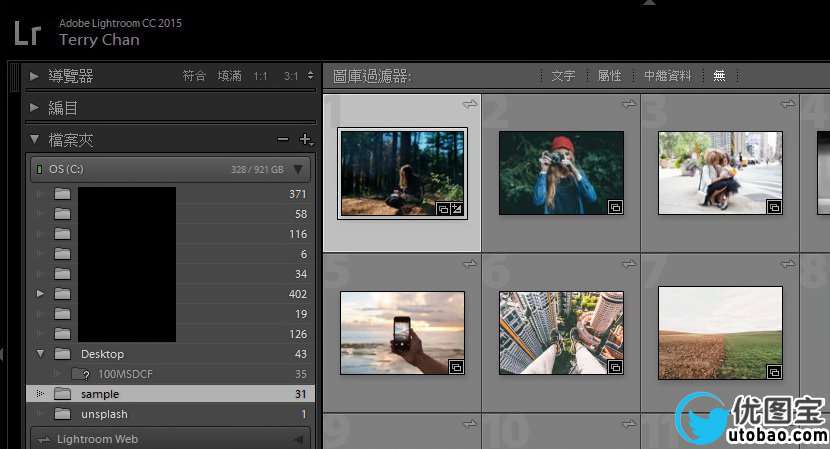
Task: Click the OS (C:) drive status indicator
Action: click(39, 169)
